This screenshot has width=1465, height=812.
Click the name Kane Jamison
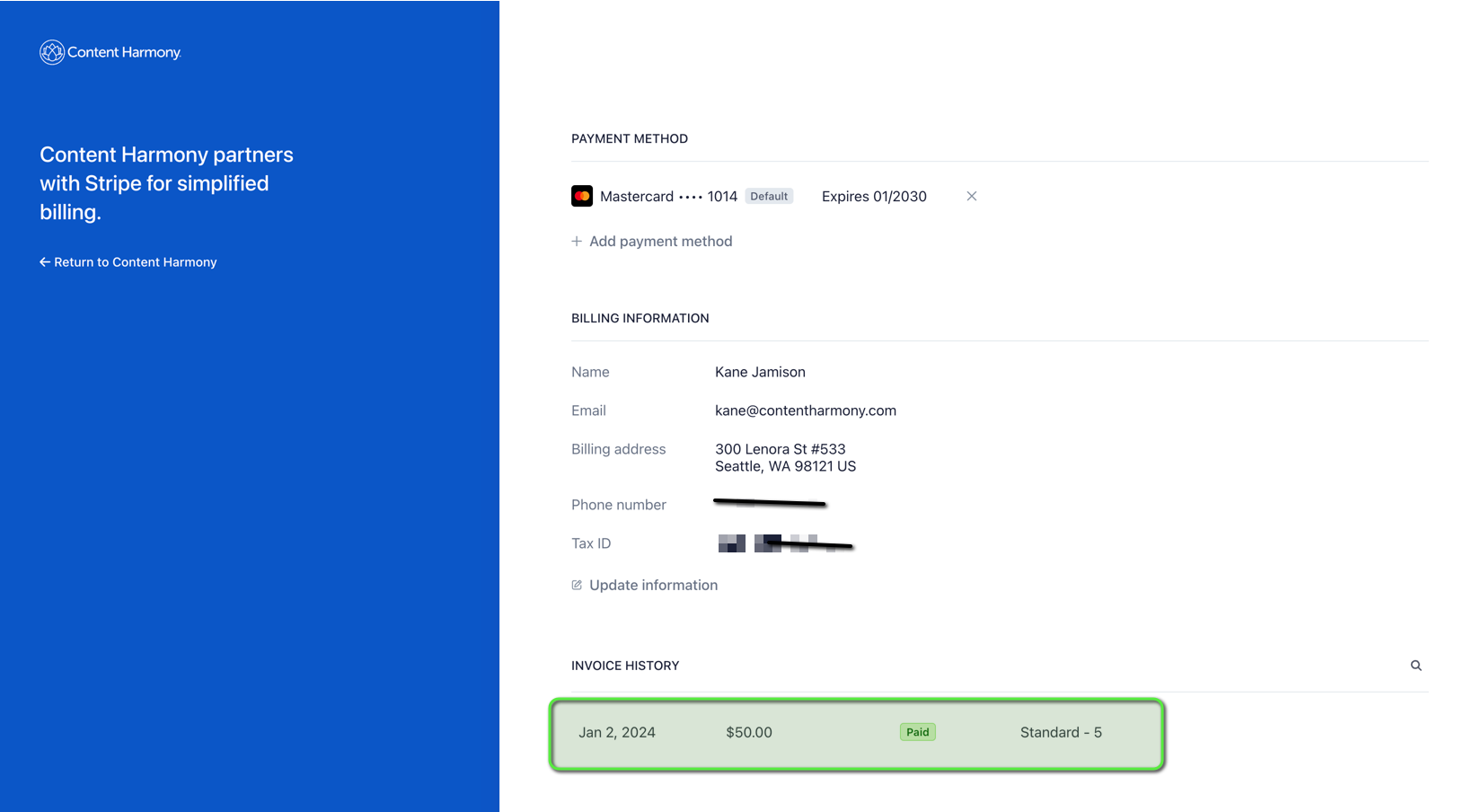(760, 372)
